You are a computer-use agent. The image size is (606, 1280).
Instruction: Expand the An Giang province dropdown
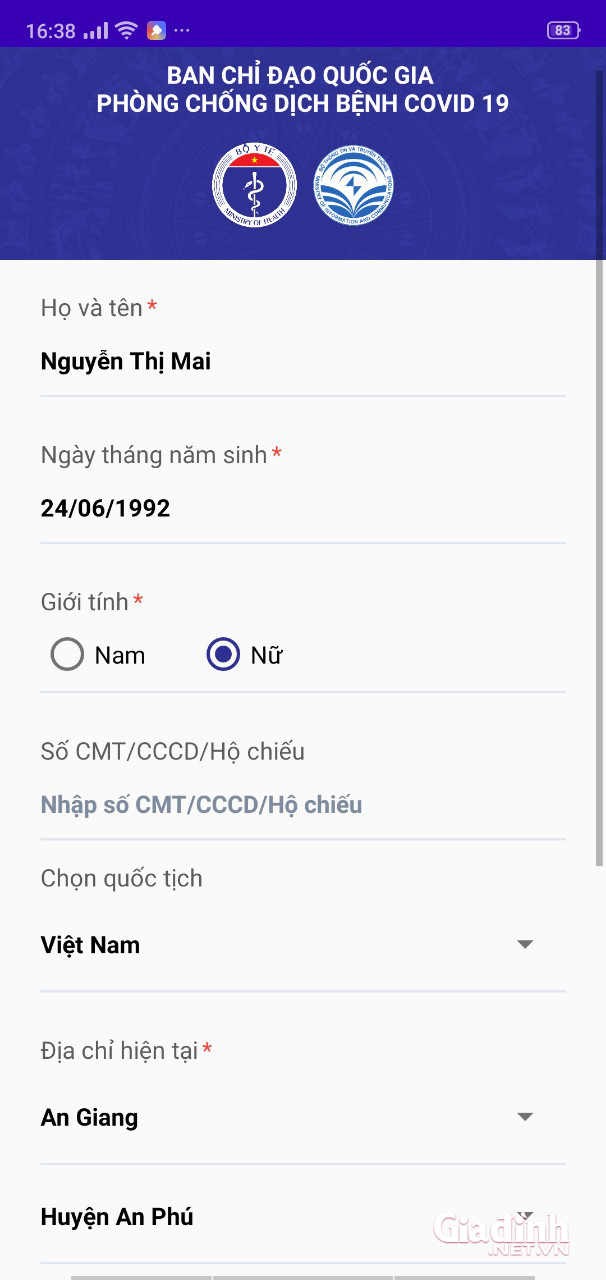[x=302, y=1117]
